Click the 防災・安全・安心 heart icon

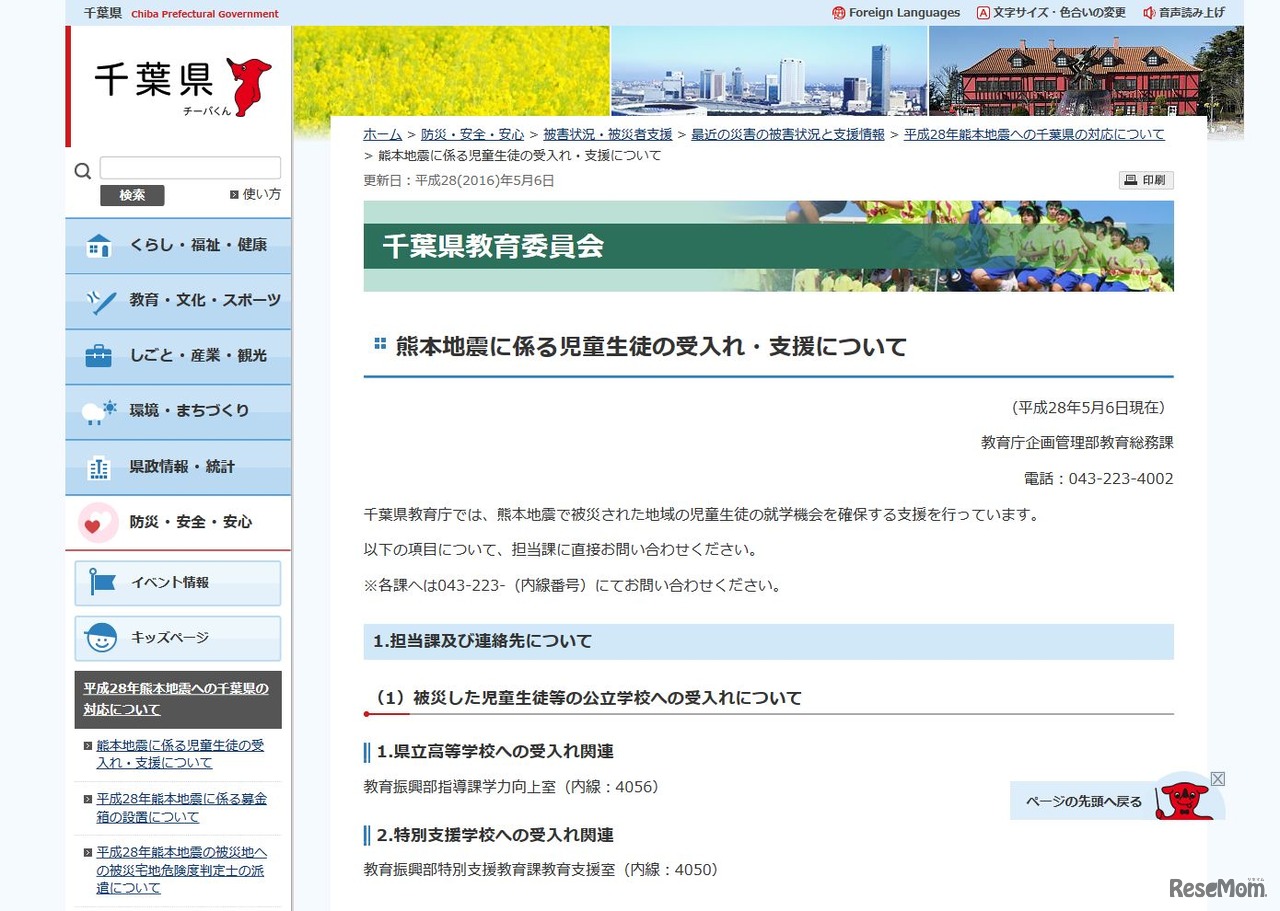[97, 522]
